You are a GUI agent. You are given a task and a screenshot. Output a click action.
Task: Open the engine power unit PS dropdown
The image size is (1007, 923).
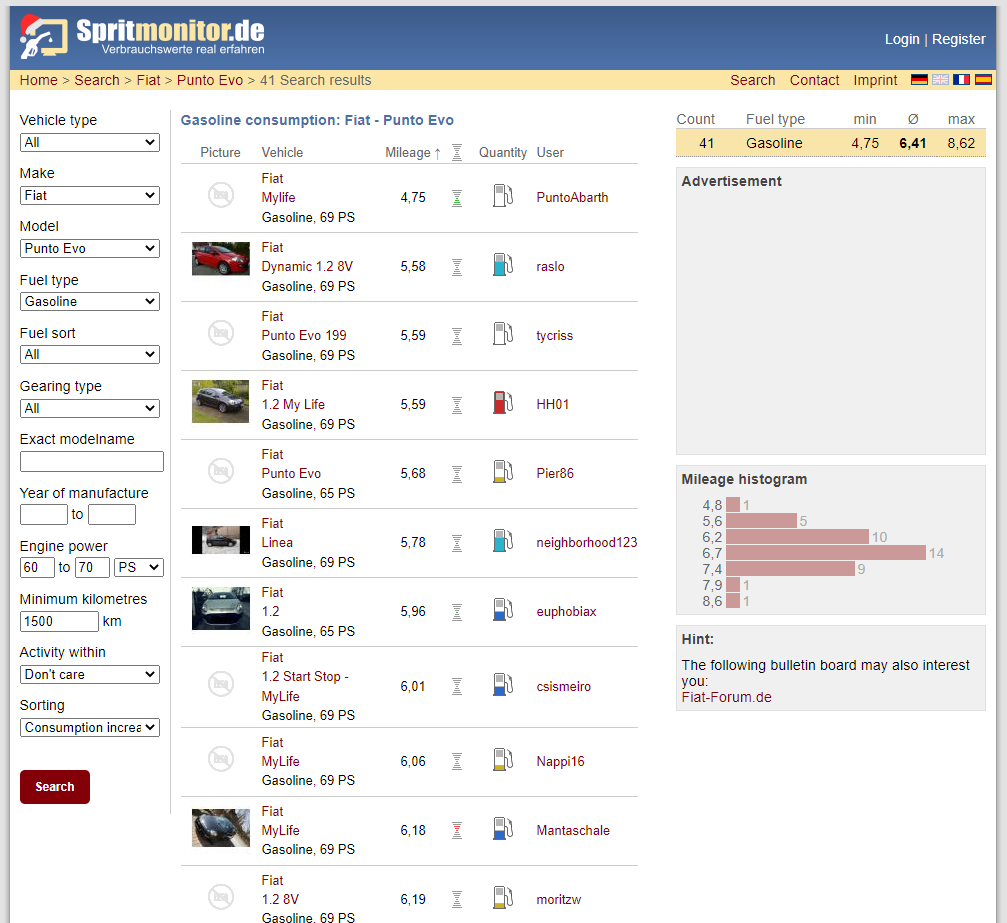(139, 568)
